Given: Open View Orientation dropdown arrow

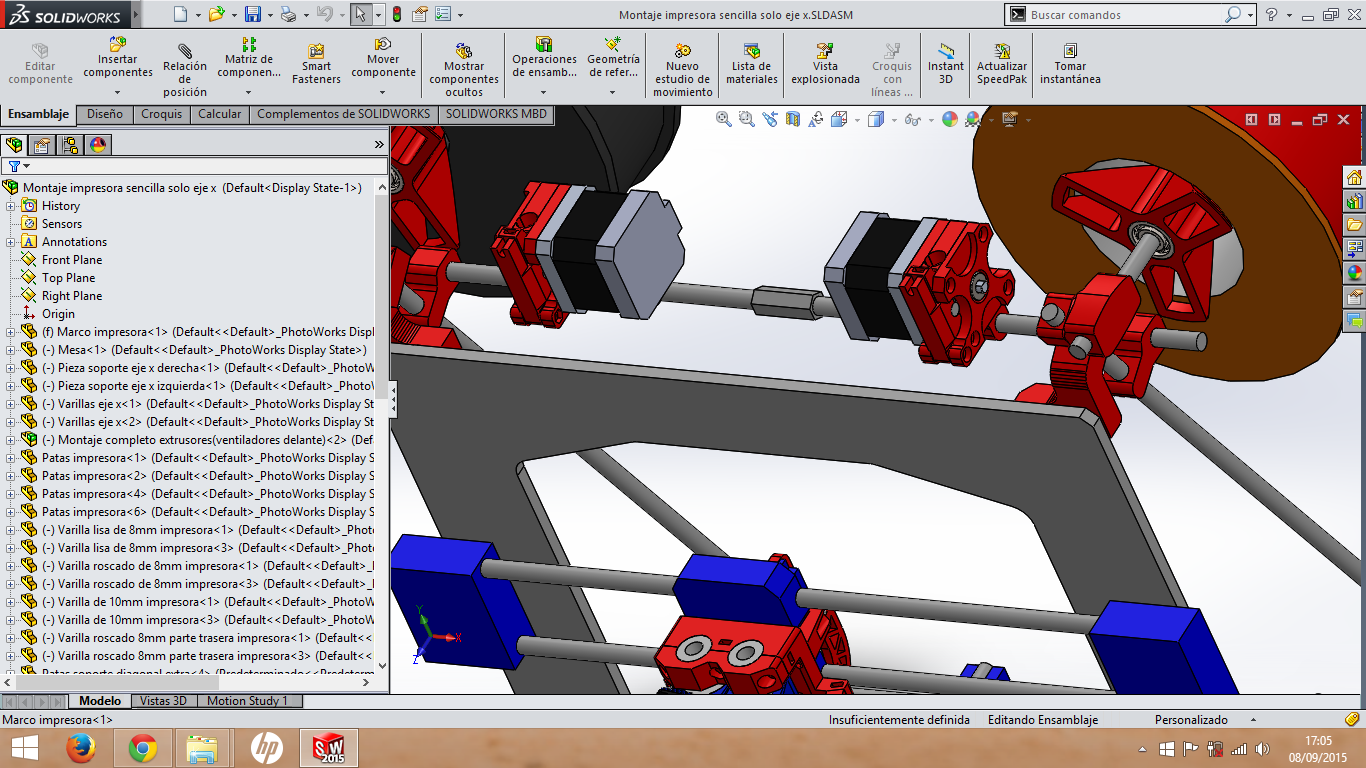Looking at the screenshot, I should [x=858, y=120].
